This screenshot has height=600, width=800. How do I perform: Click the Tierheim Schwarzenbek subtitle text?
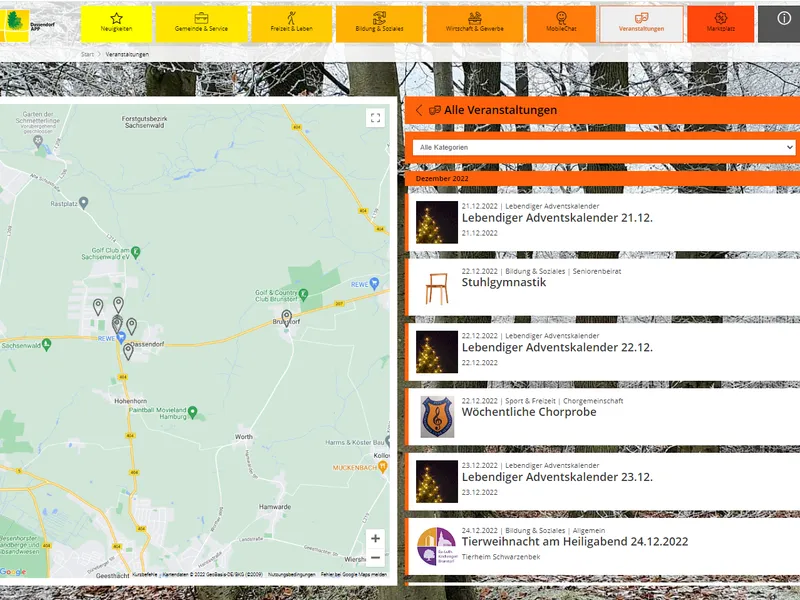(x=501, y=557)
